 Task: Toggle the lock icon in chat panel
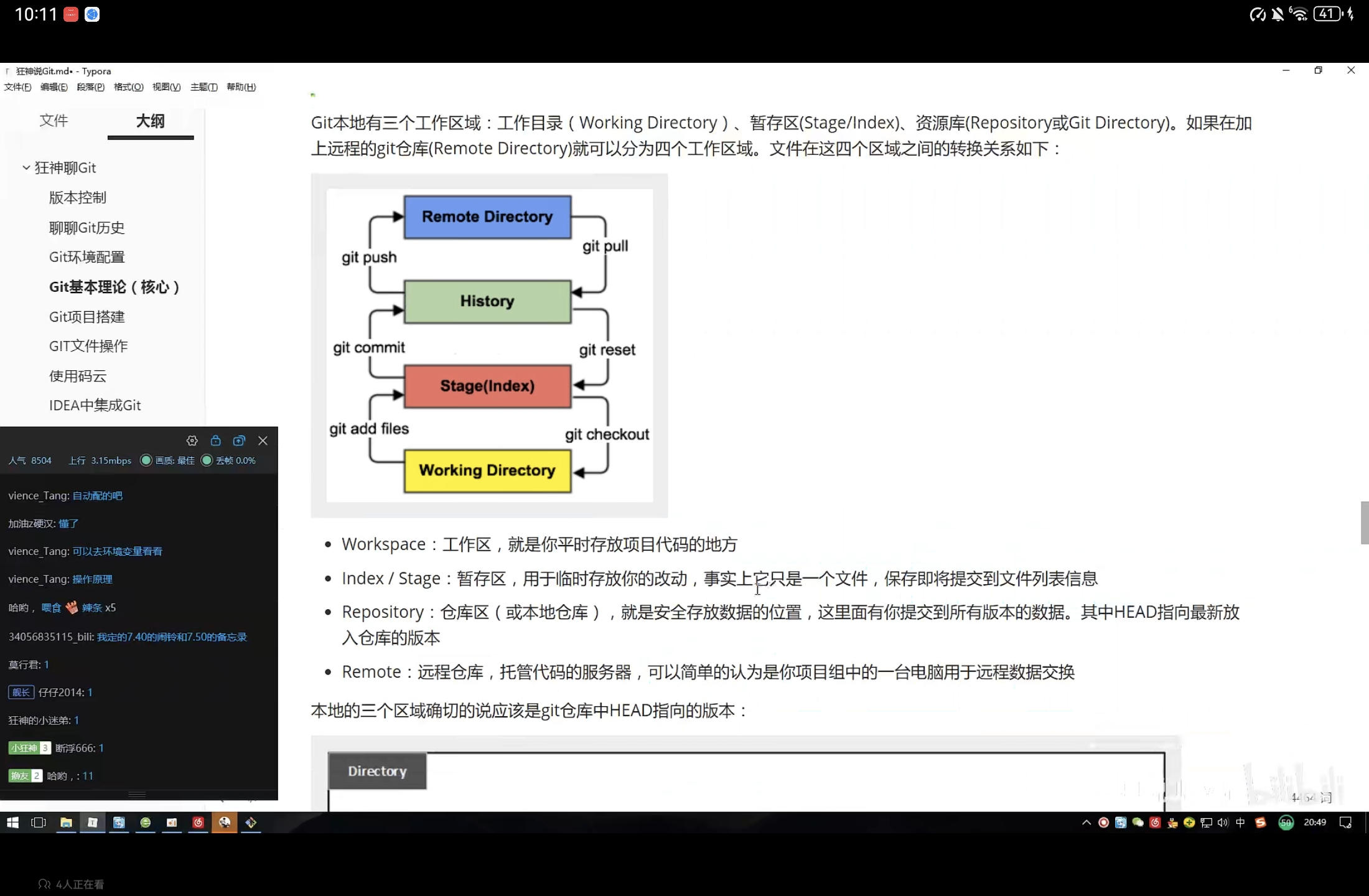[215, 441]
